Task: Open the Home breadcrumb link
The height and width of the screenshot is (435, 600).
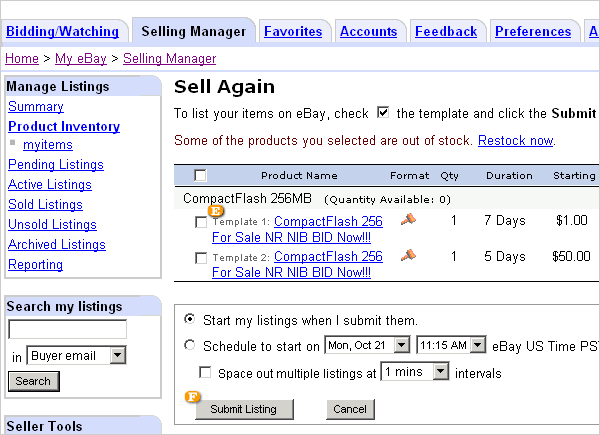Action: [22, 59]
